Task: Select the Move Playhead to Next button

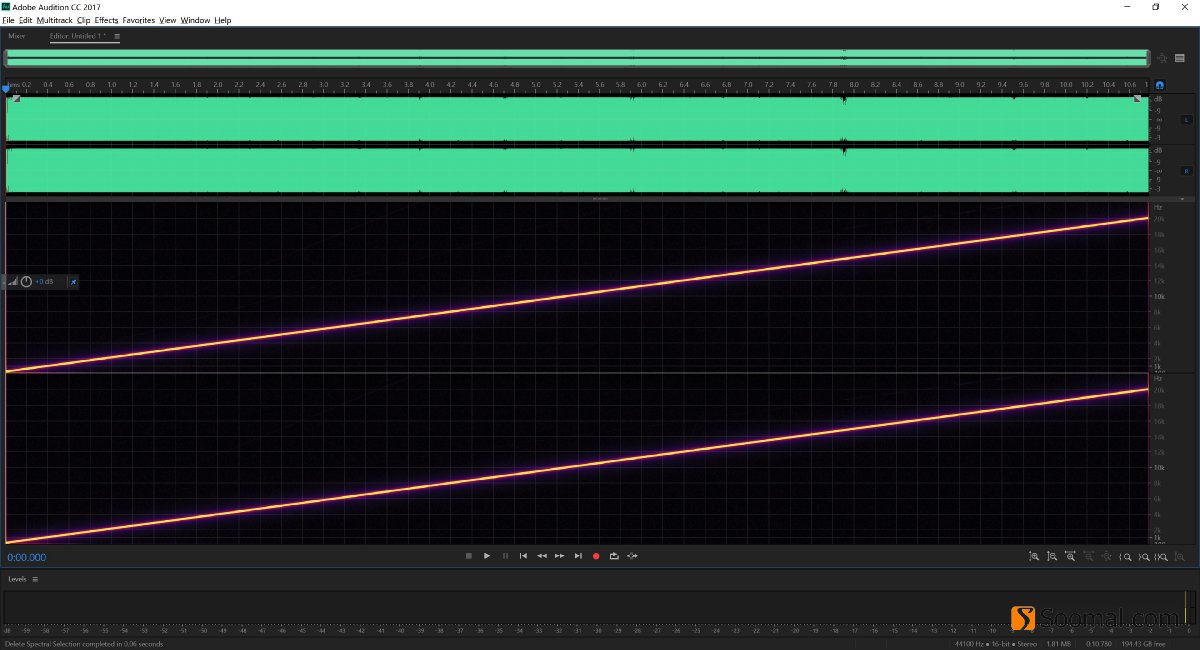Action: click(x=578, y=556)
